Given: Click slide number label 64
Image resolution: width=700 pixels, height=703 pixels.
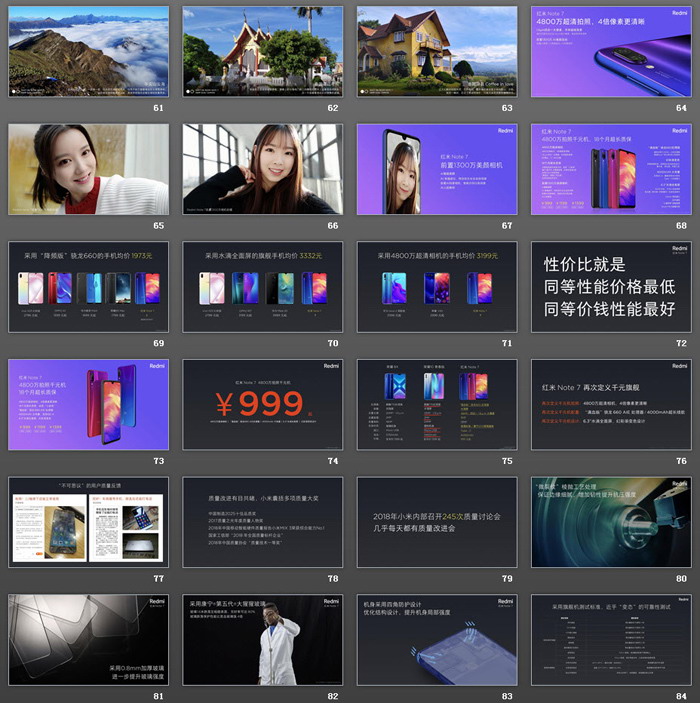Looking at the screenshot, I should click(x=681, y=108).
